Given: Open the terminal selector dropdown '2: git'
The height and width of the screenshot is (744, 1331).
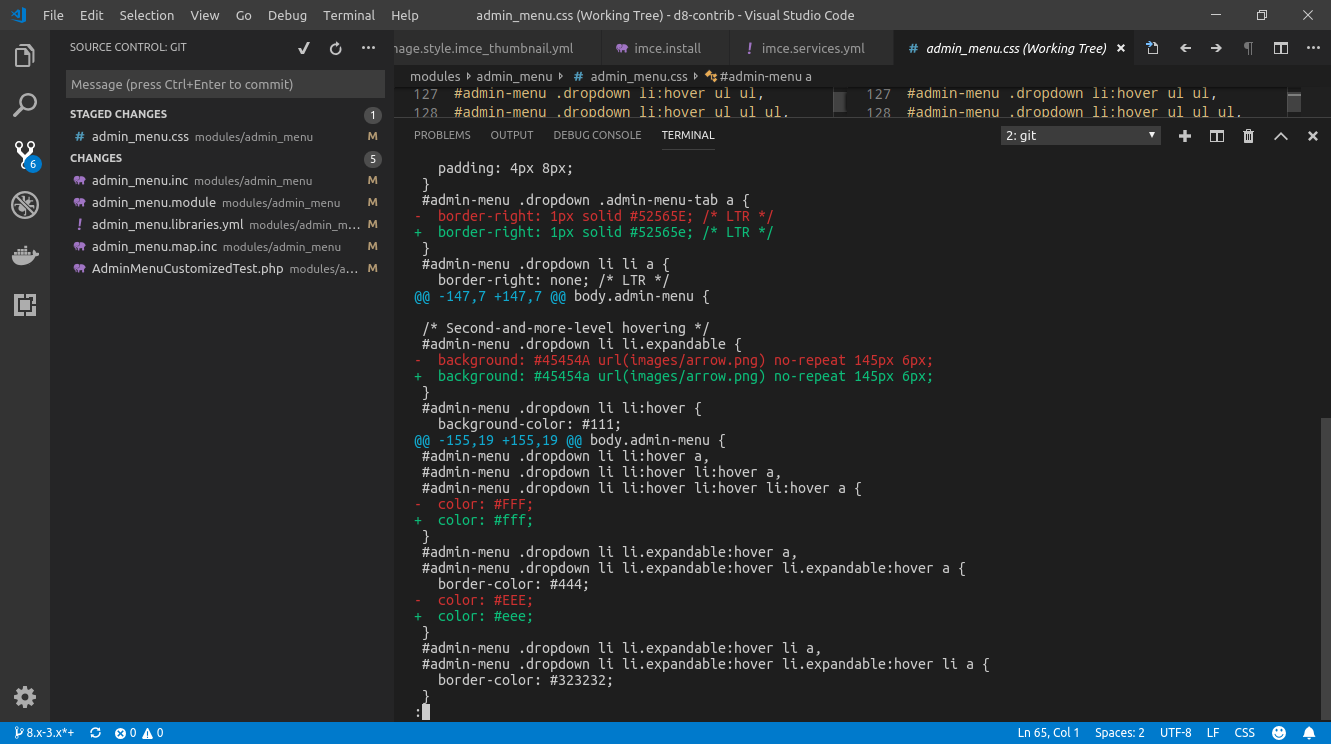Looking at the screenshot, I should point(1080,136).
